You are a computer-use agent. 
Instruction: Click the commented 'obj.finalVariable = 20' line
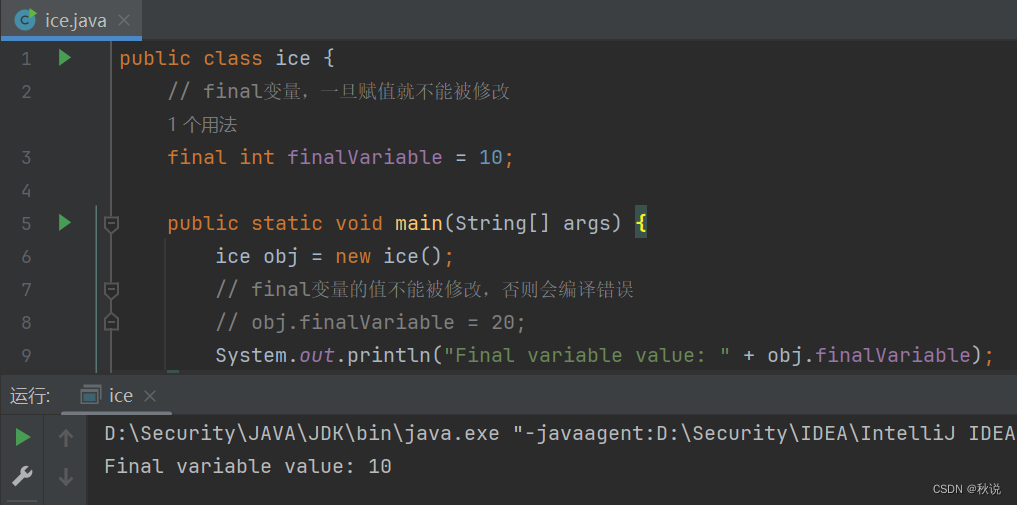(370, 322)
